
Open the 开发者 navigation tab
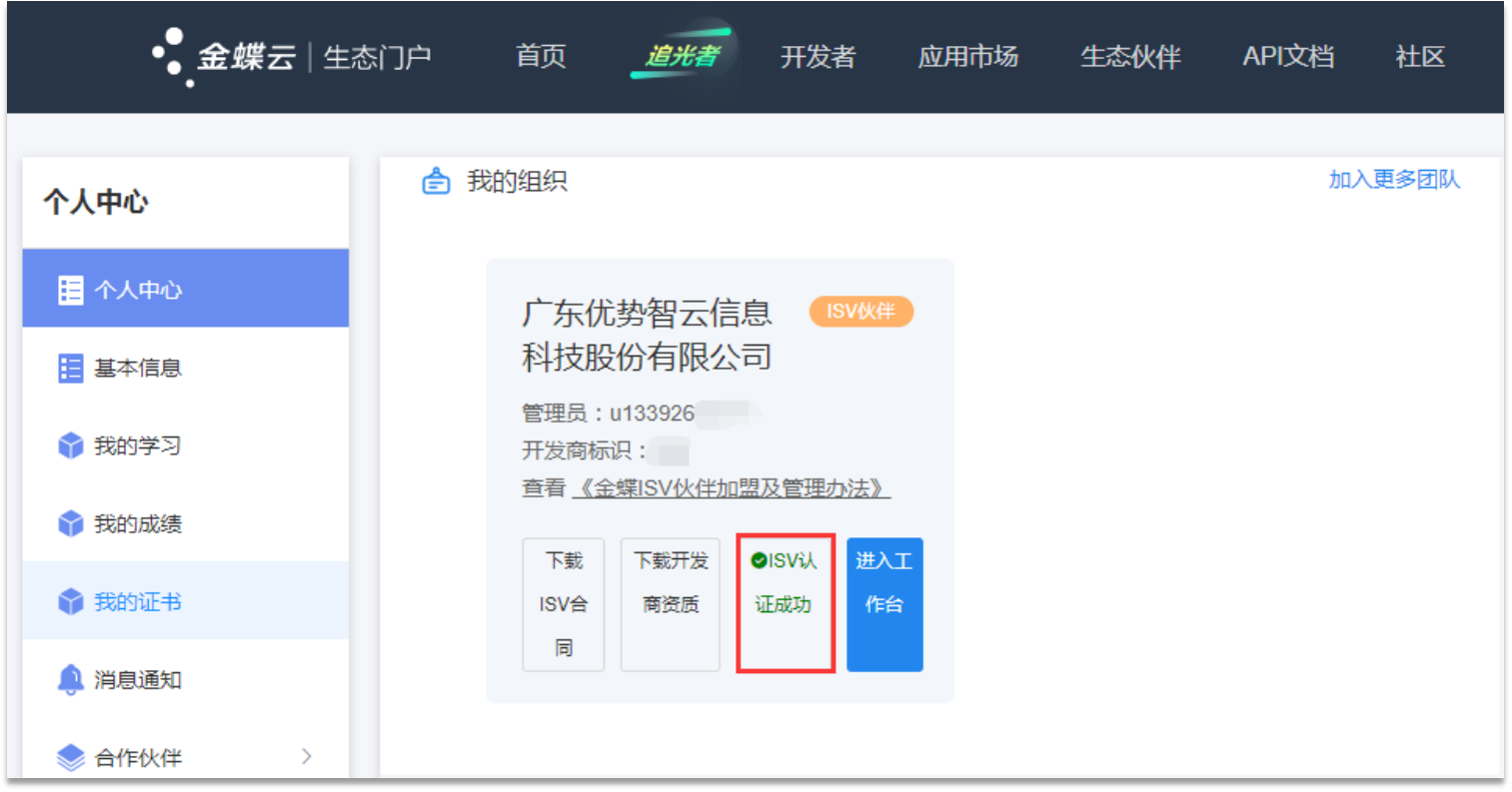pos(817,57)
